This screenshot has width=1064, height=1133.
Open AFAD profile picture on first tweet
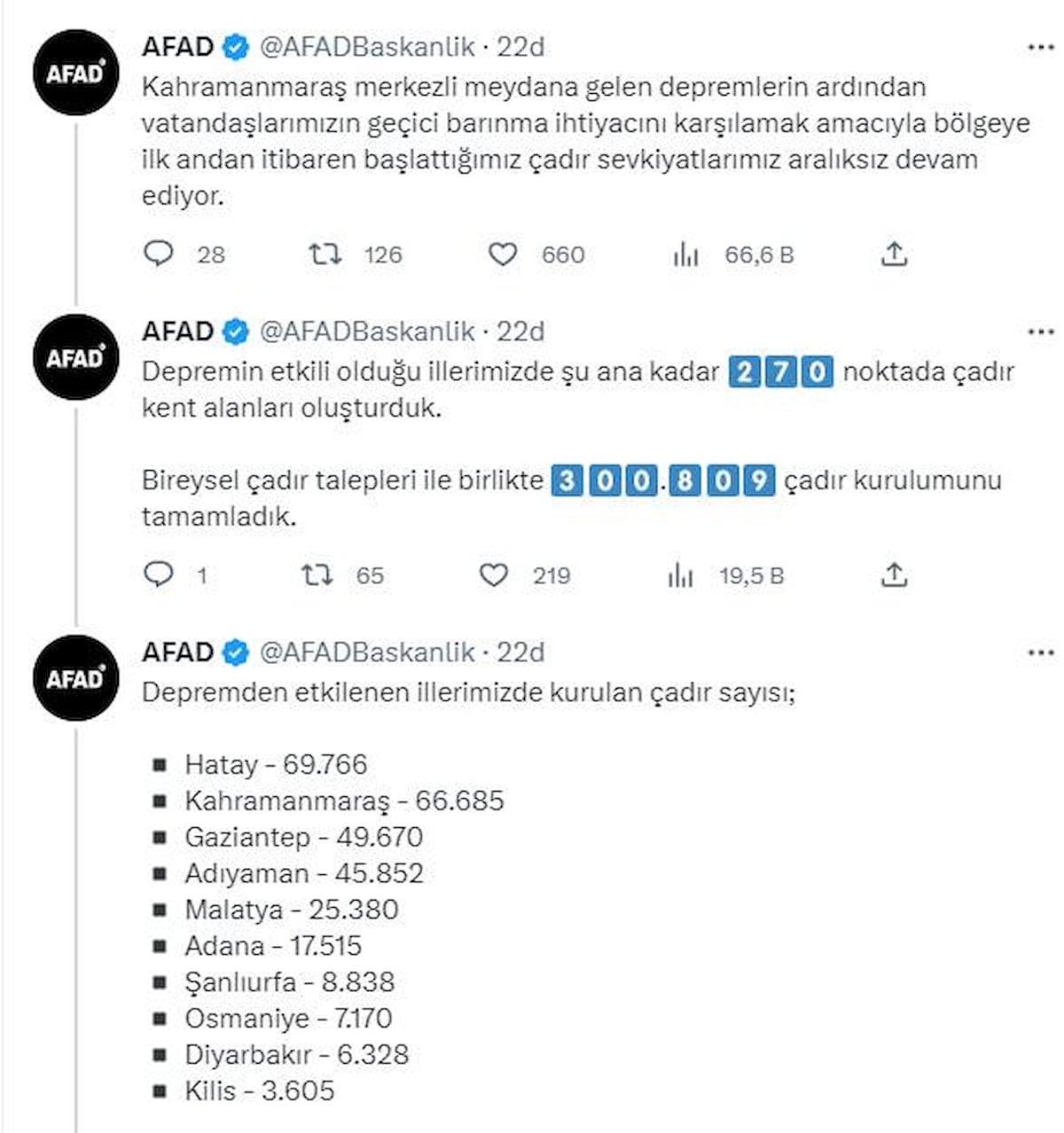pyautogui.click(x=76, y=74)
